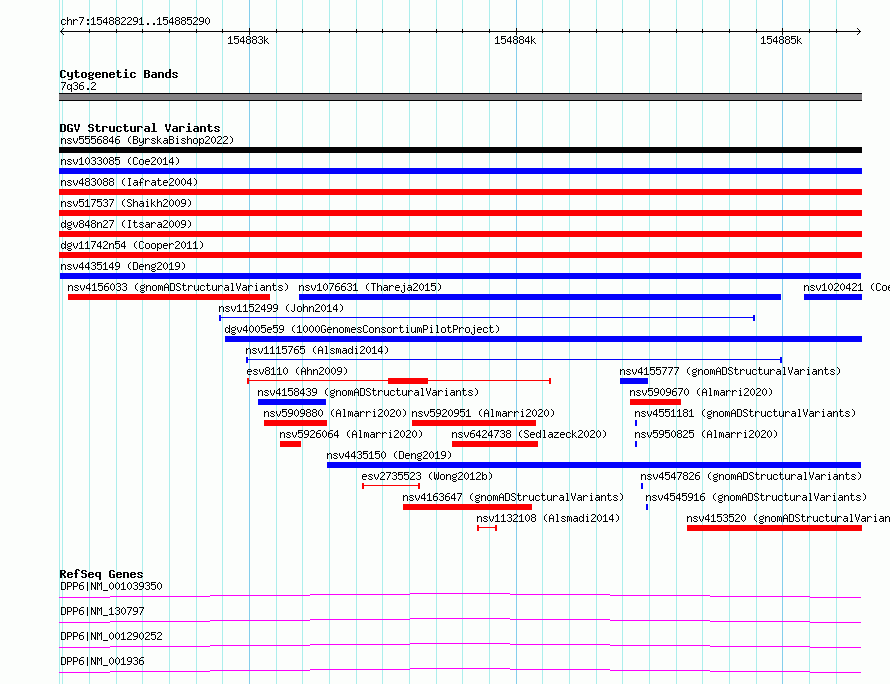This screenshot has height=684, width=890.
Task: Click the ruler's right arrow end
Action: 859,32
